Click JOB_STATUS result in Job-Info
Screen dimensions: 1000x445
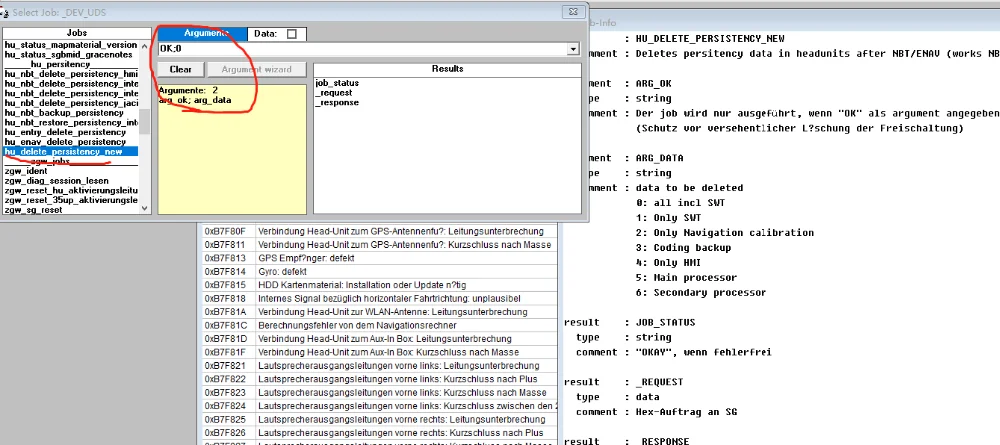tap(665, 323)
